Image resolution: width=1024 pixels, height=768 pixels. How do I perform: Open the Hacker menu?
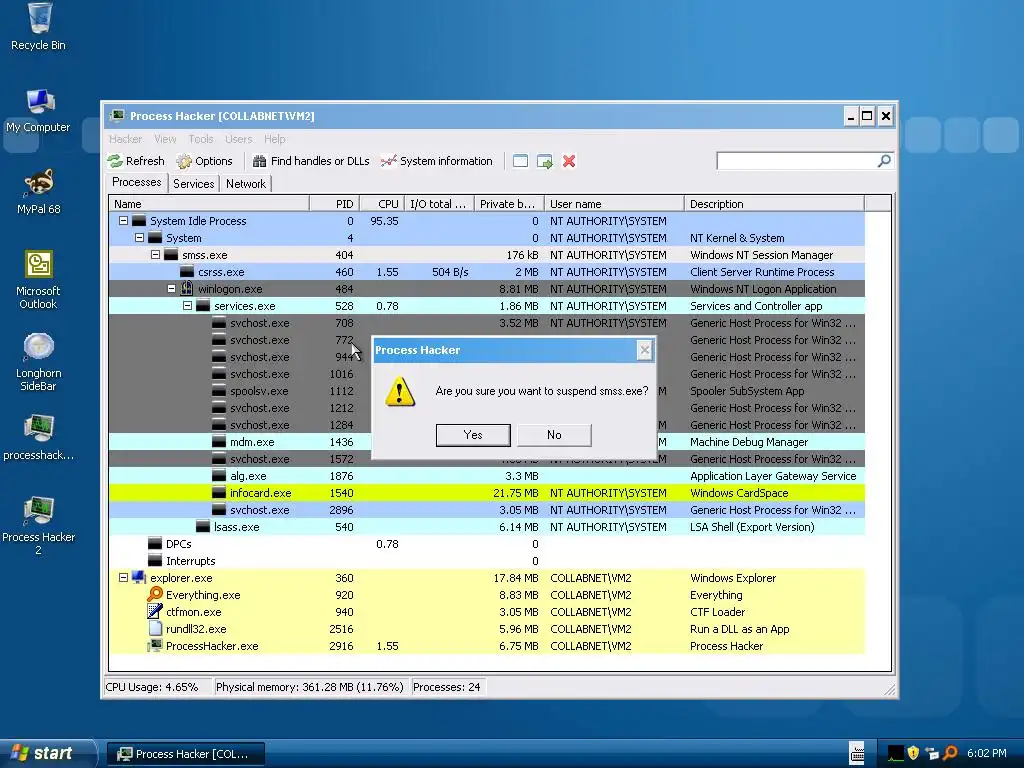click(x=125, y=139)
